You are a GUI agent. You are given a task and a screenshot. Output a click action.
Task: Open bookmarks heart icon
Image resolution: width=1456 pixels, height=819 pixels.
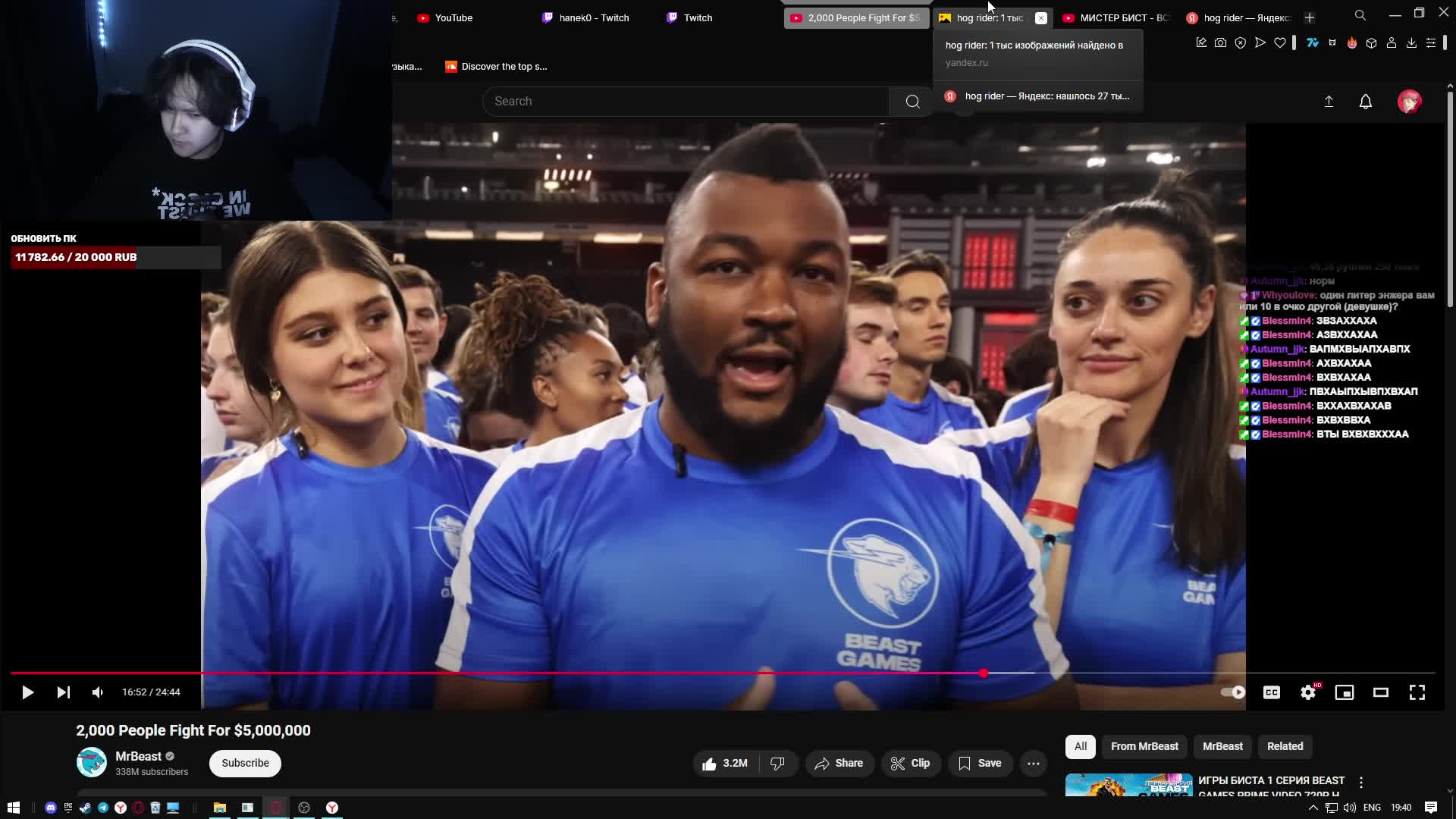[x=1280, y=43]
